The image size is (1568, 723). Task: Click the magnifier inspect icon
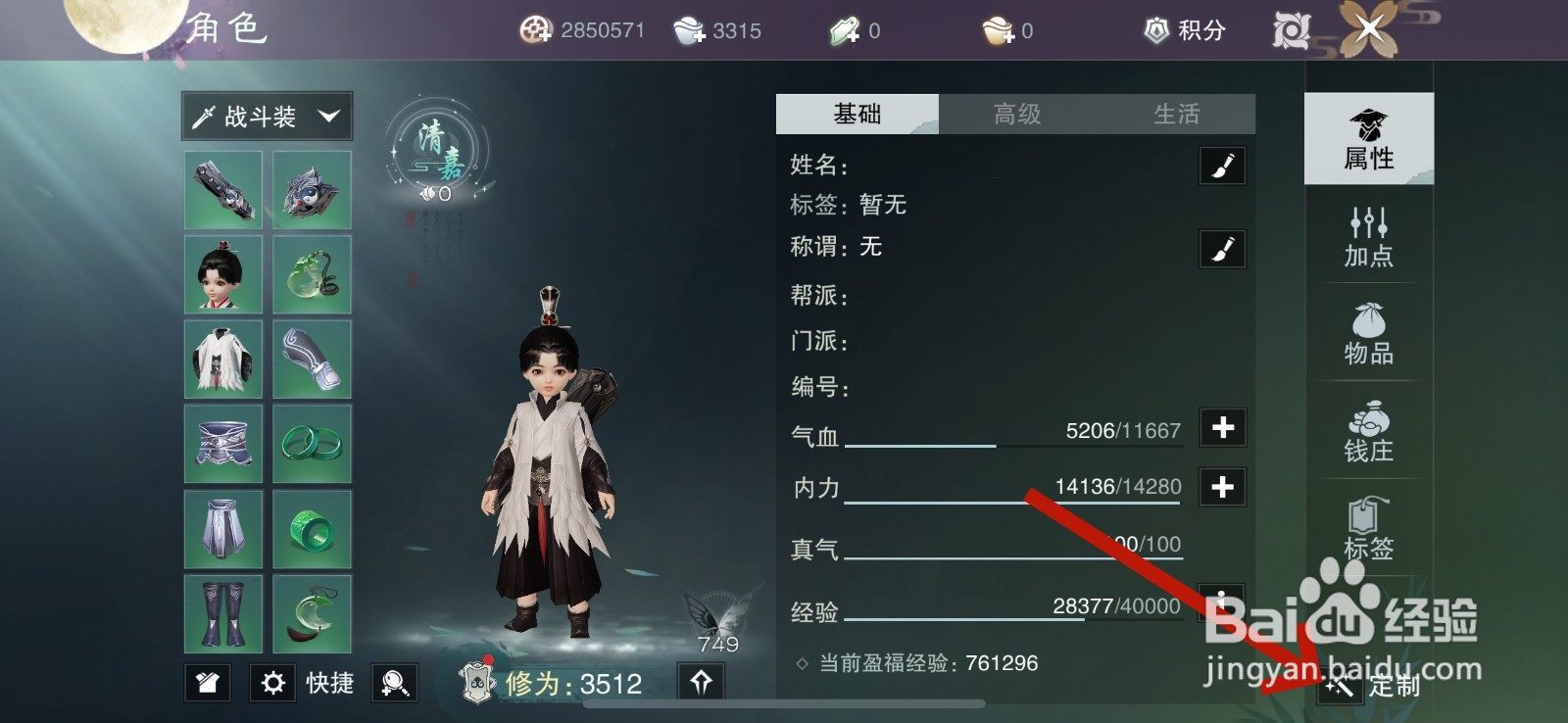[395, 683]
